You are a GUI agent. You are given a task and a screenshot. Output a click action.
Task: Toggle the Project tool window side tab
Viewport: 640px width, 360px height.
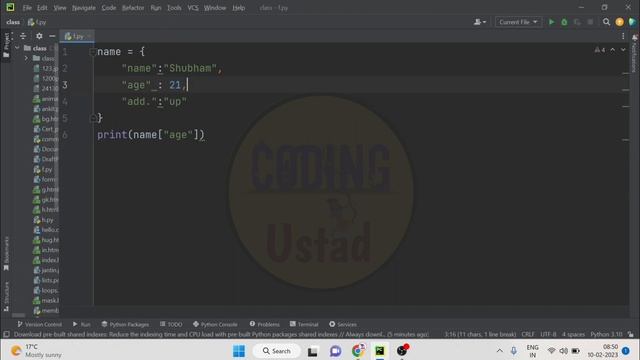[x=6, y=46]
